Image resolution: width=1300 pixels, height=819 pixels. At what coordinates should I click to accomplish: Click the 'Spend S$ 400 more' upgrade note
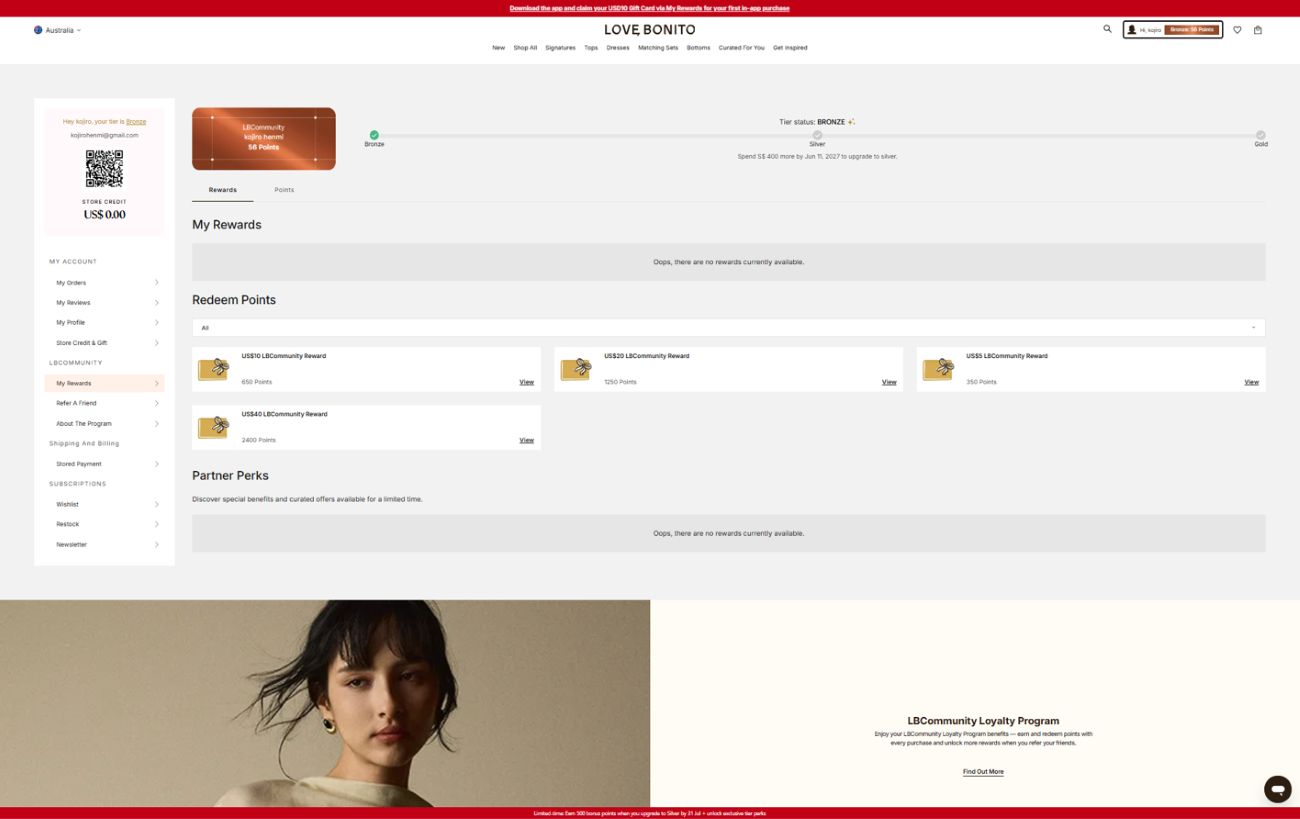pos(817,157)
